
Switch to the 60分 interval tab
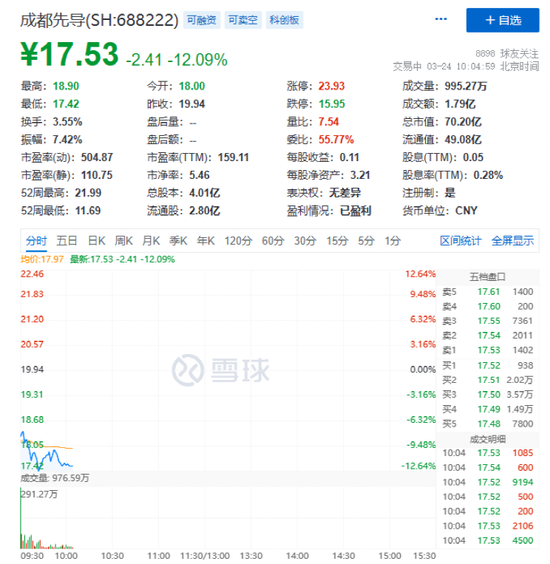[273, 241]
